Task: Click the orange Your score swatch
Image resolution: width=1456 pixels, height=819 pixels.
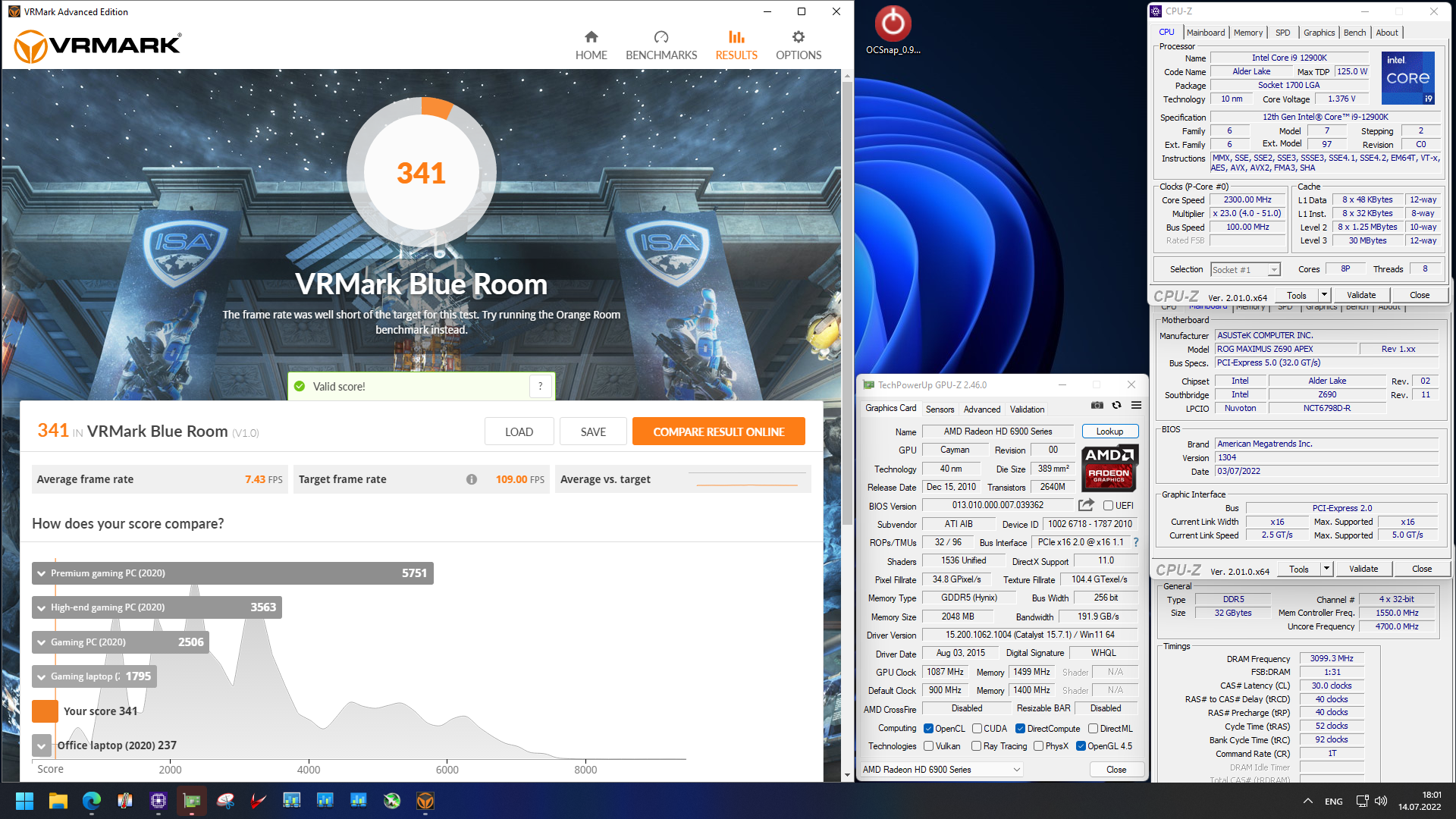Action: [45, 711]
